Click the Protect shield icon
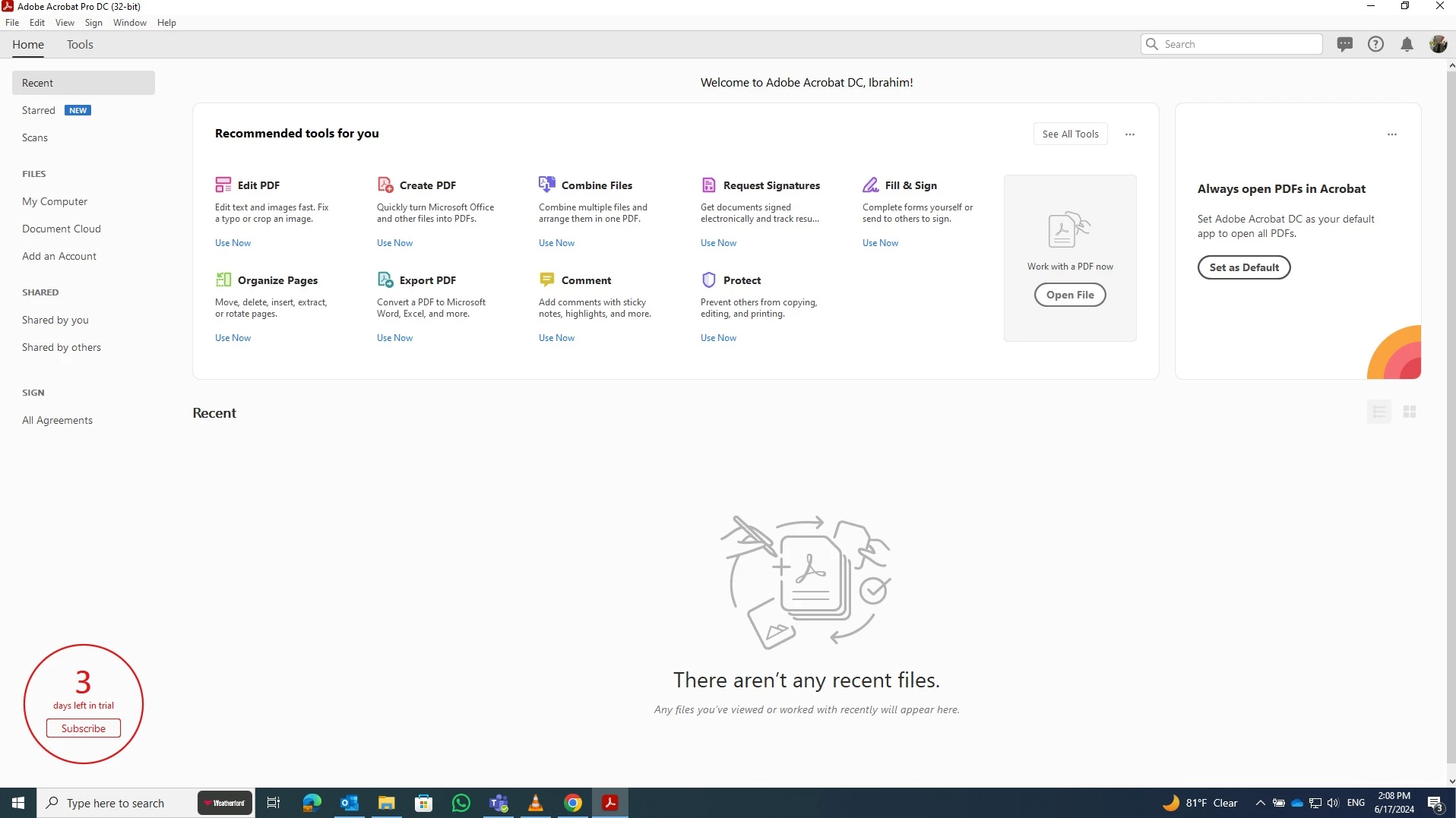This screenshot has height=818, width=1456. point(709,280)
